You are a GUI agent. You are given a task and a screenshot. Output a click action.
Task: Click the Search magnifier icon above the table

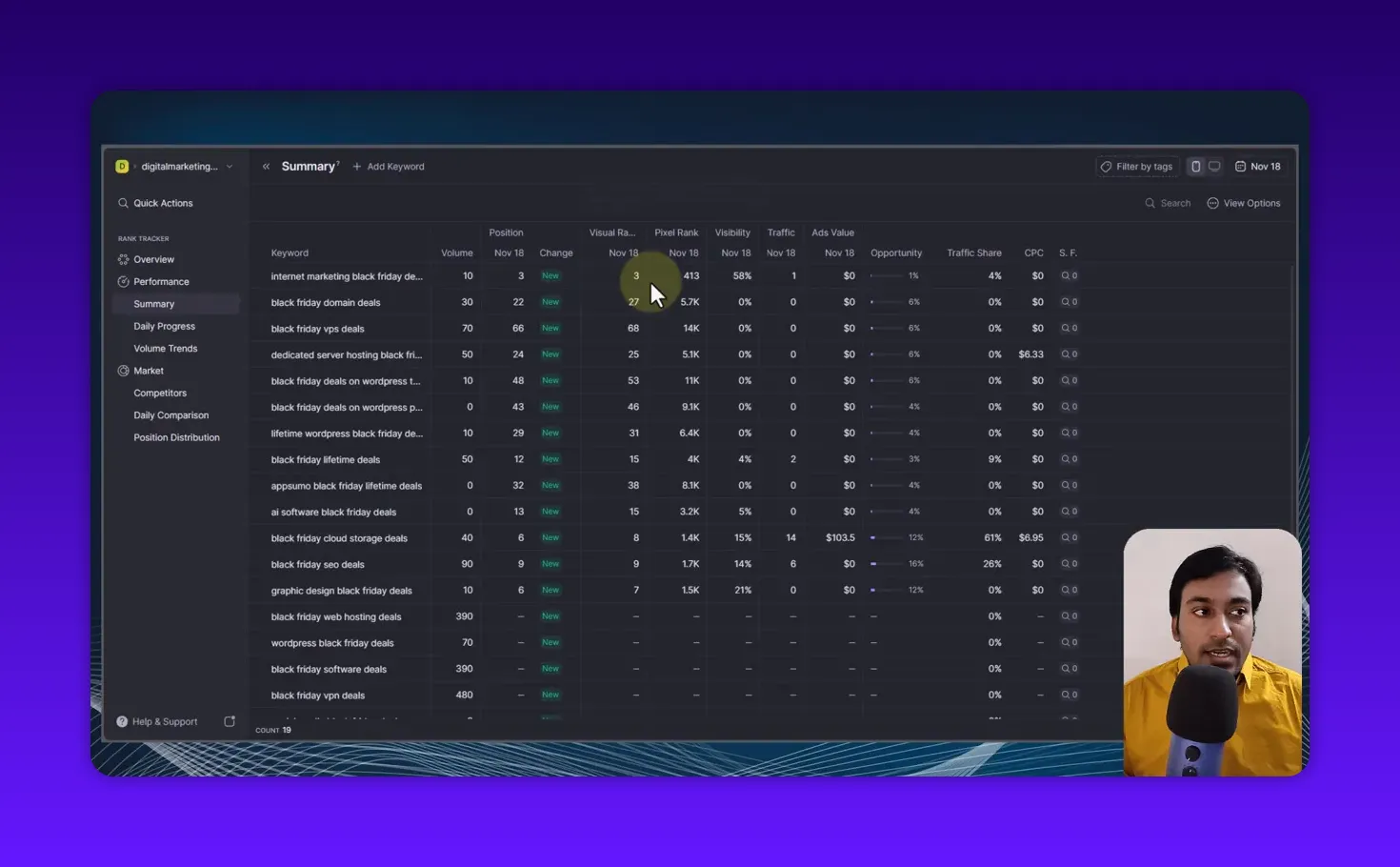[x=1150, y=202]
